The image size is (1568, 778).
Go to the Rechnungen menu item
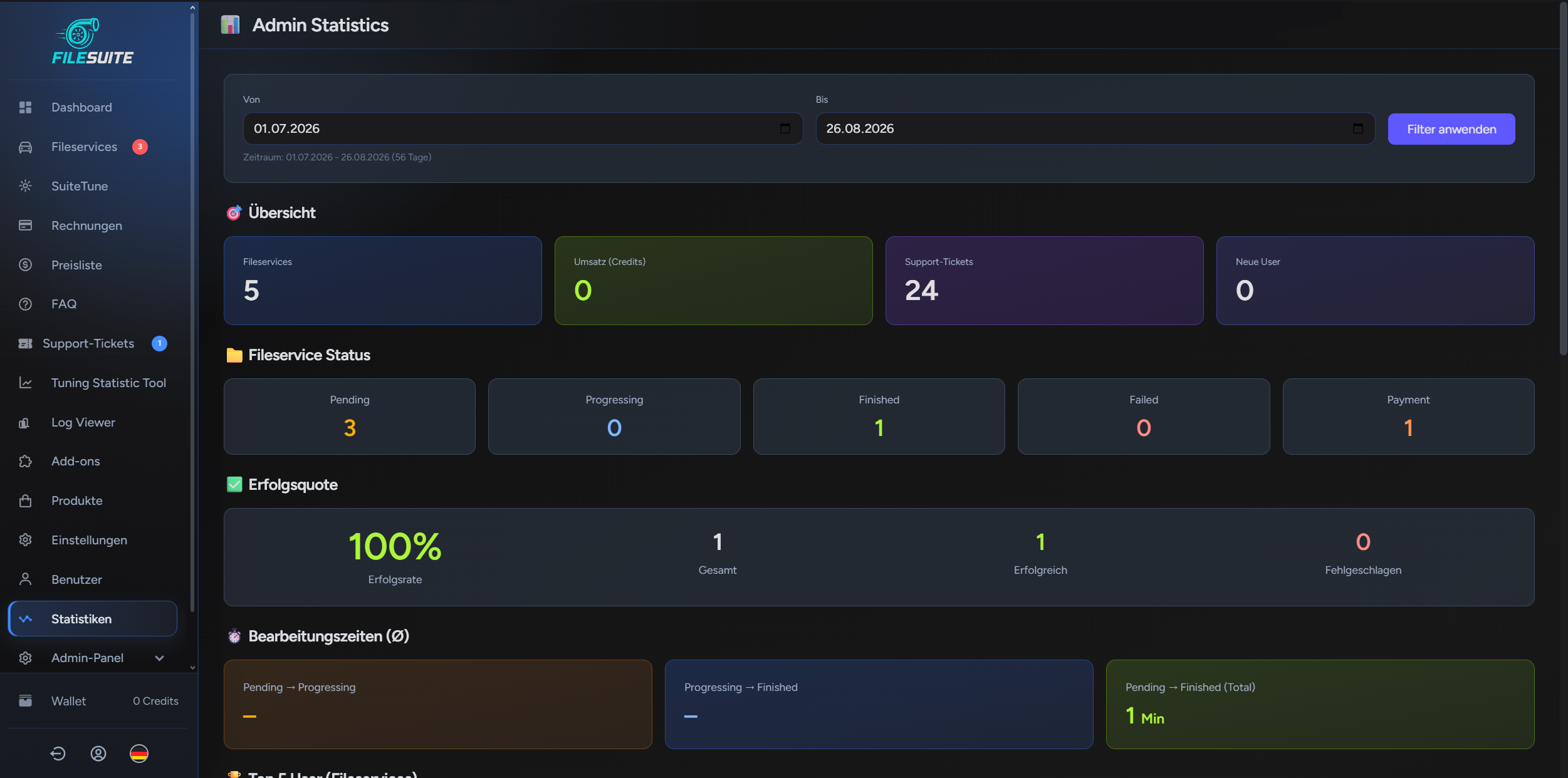coord(93,226)
